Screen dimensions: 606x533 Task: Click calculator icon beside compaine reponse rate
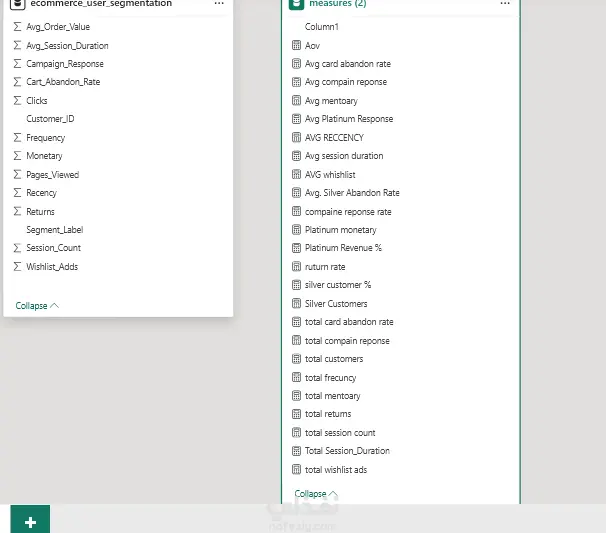(296, 211)
